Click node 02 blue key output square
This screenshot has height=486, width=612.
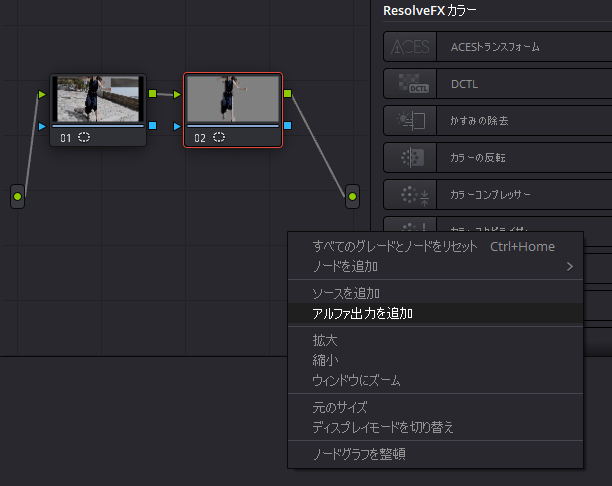coord(288,125)
